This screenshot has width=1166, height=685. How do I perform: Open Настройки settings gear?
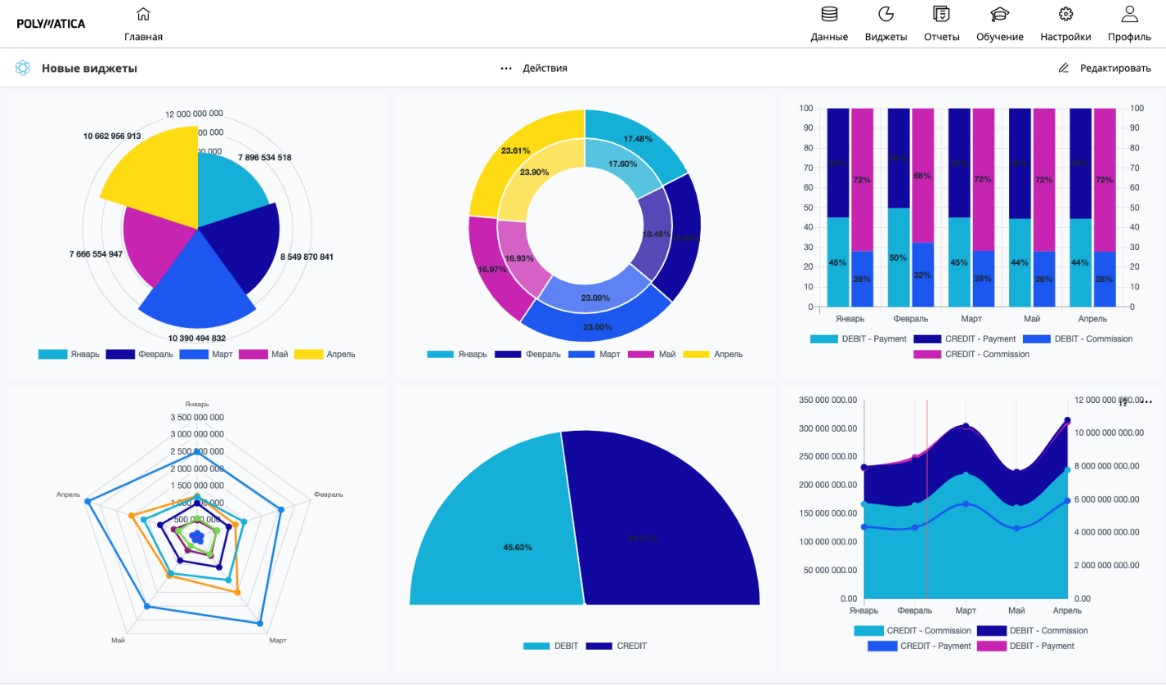point(1066,24)
